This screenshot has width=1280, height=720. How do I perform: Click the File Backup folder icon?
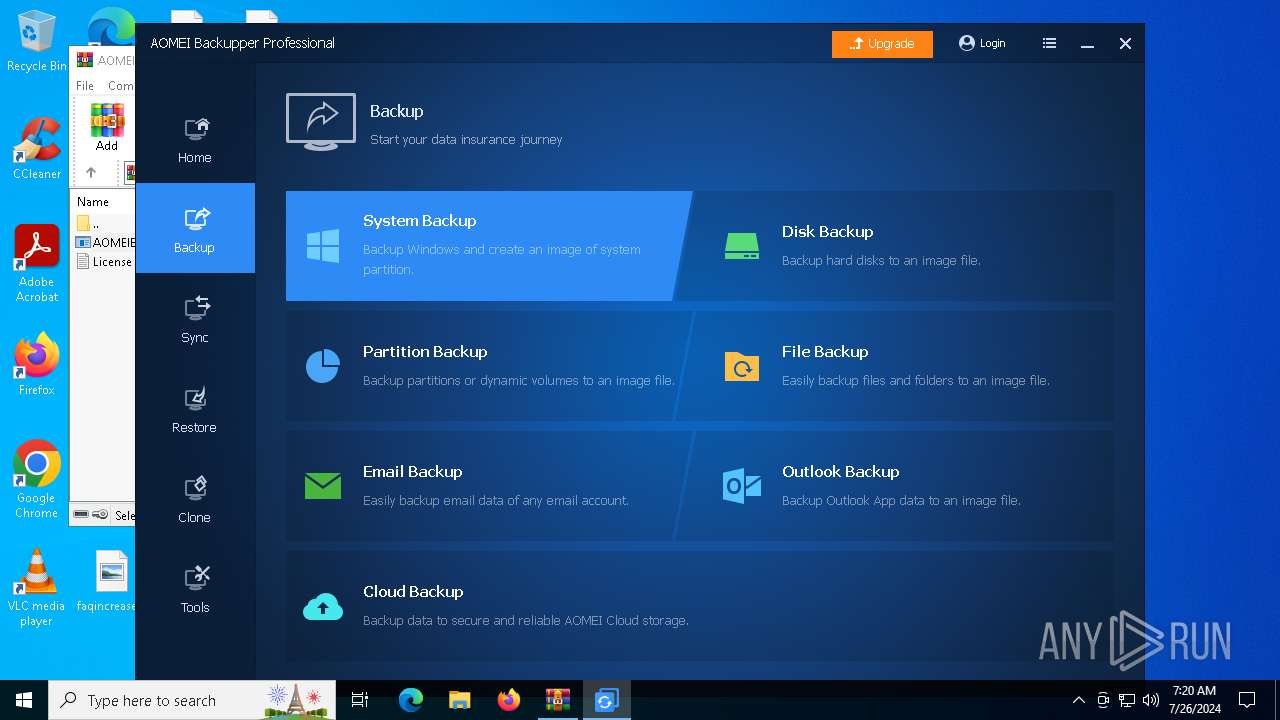coord(742,367)
